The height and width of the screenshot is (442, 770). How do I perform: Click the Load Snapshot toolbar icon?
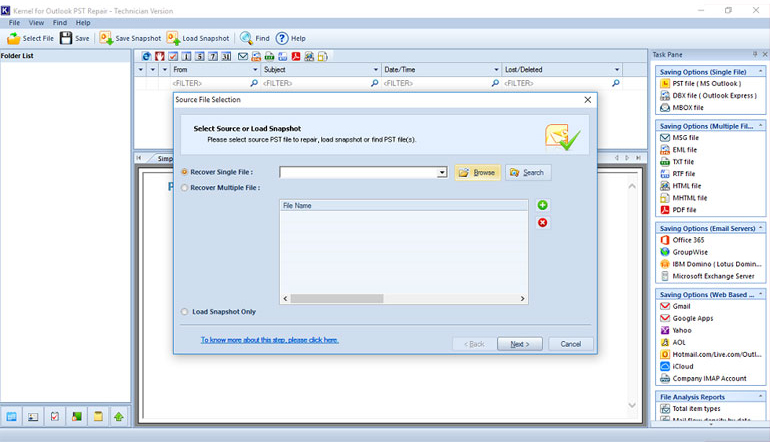[x=173, y=38]
